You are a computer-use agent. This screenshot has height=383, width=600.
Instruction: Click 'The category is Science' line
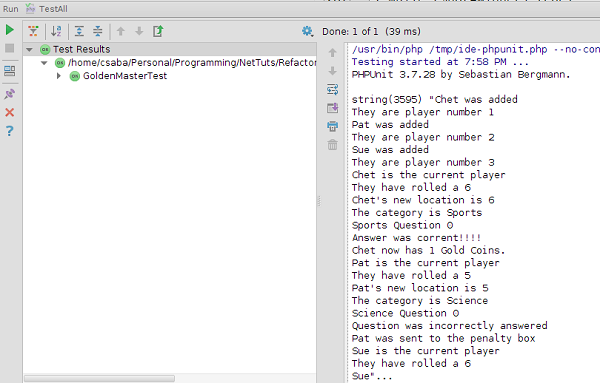coord(420,301)
